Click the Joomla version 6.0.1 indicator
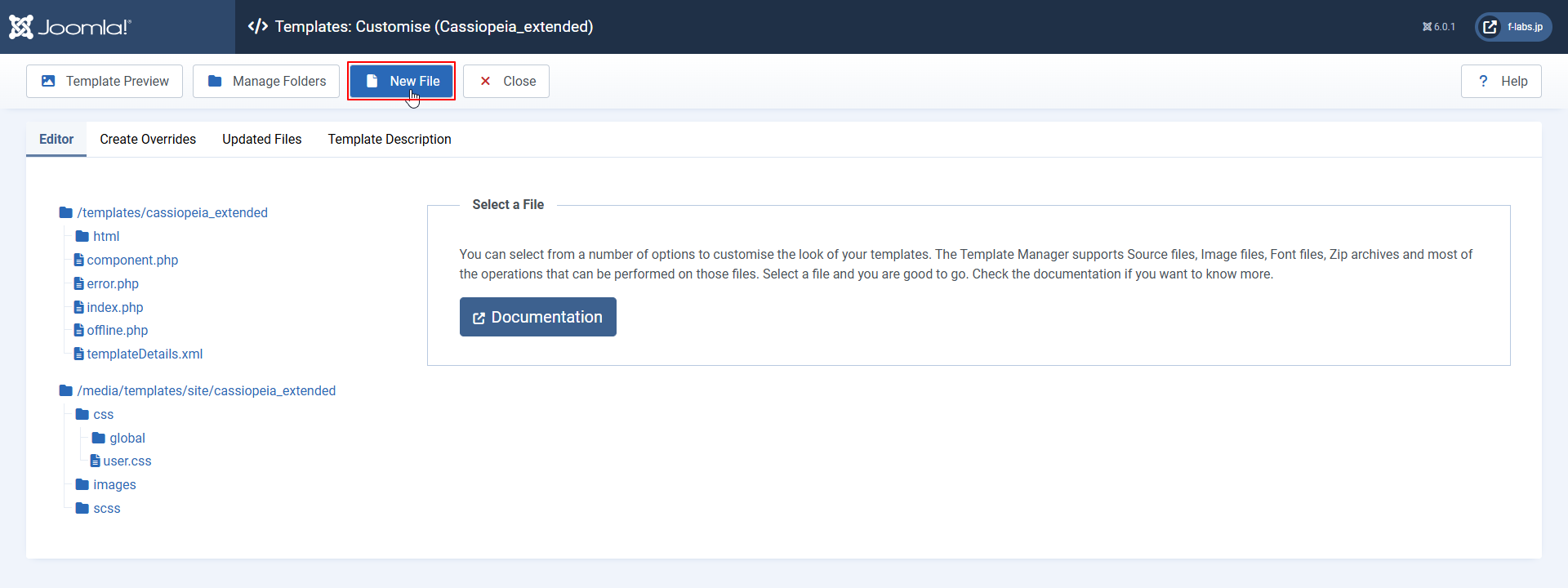The width and height of the screenshot is (1568, 588). [x=1439, y=27]
